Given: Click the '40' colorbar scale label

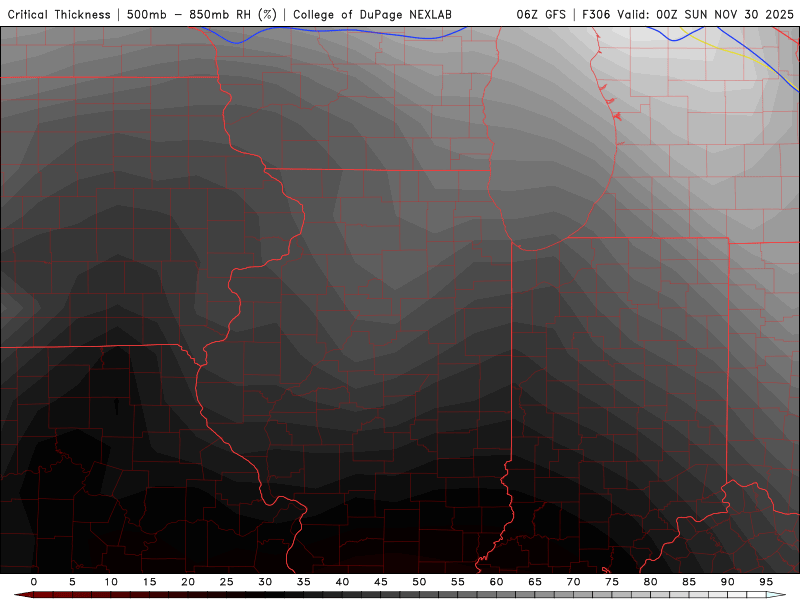Looking at the screenshot, I should pyautogui.click(x=342, y=582).
